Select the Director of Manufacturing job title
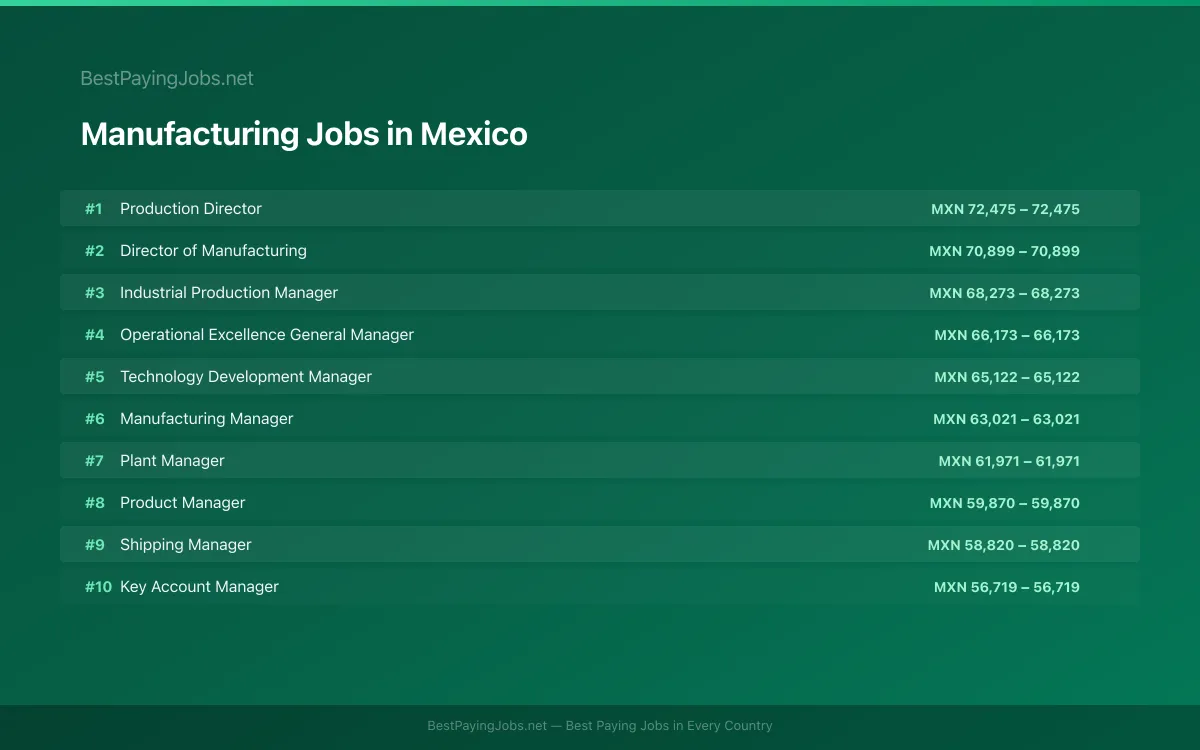This screenshot has width=1200, height=750. pos(213,251)
